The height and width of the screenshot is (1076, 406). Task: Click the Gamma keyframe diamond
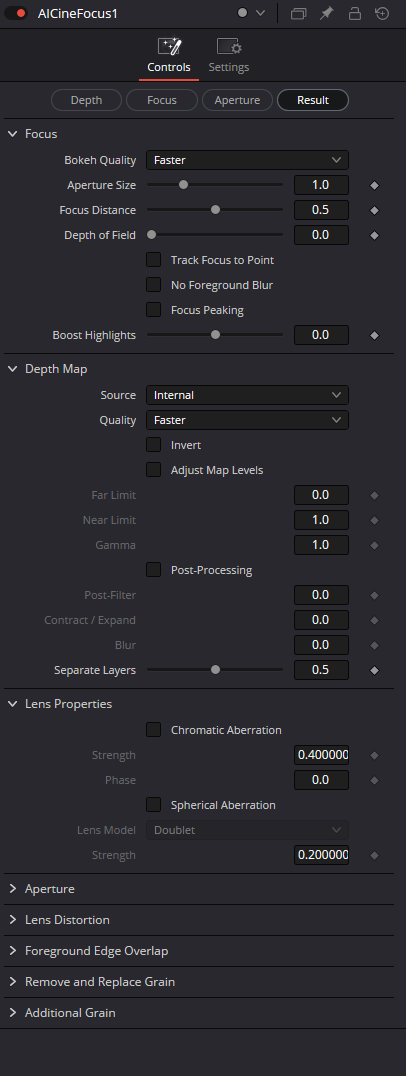click(374, 546)
